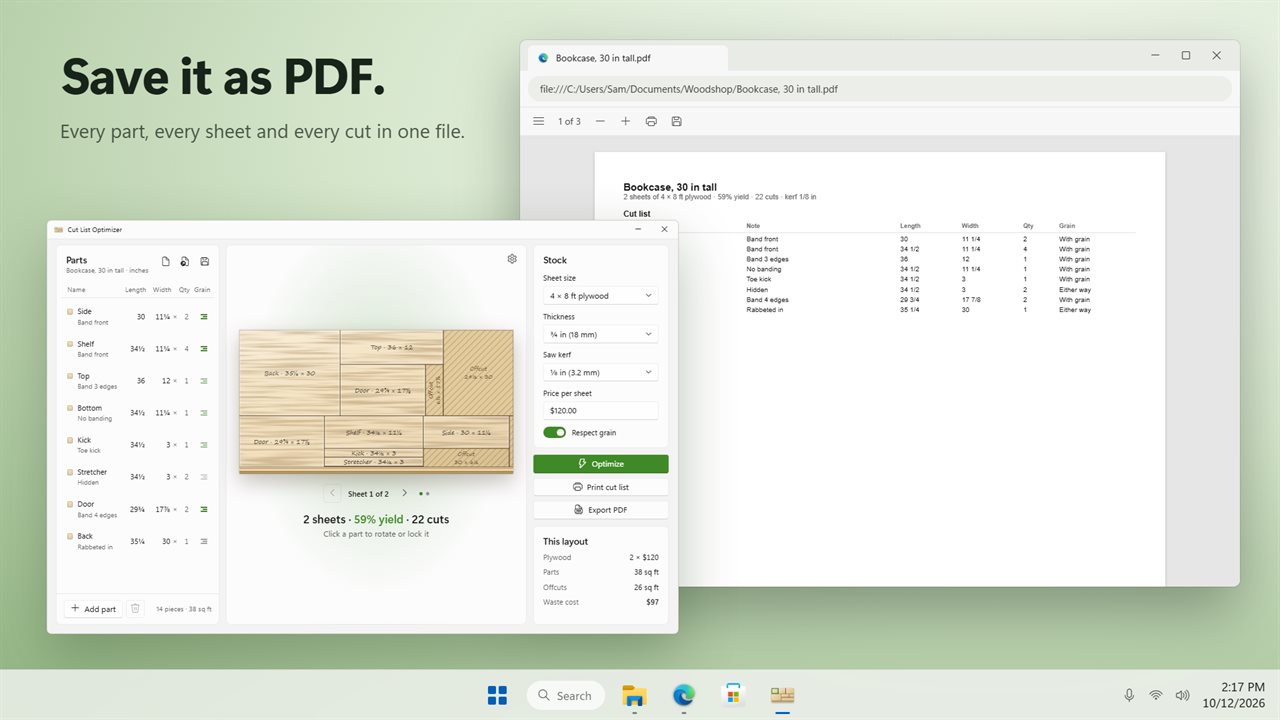Open layout settings gear in Cut List Optimizer
The width and height of the screenshot is (1280, 720).
512,259
